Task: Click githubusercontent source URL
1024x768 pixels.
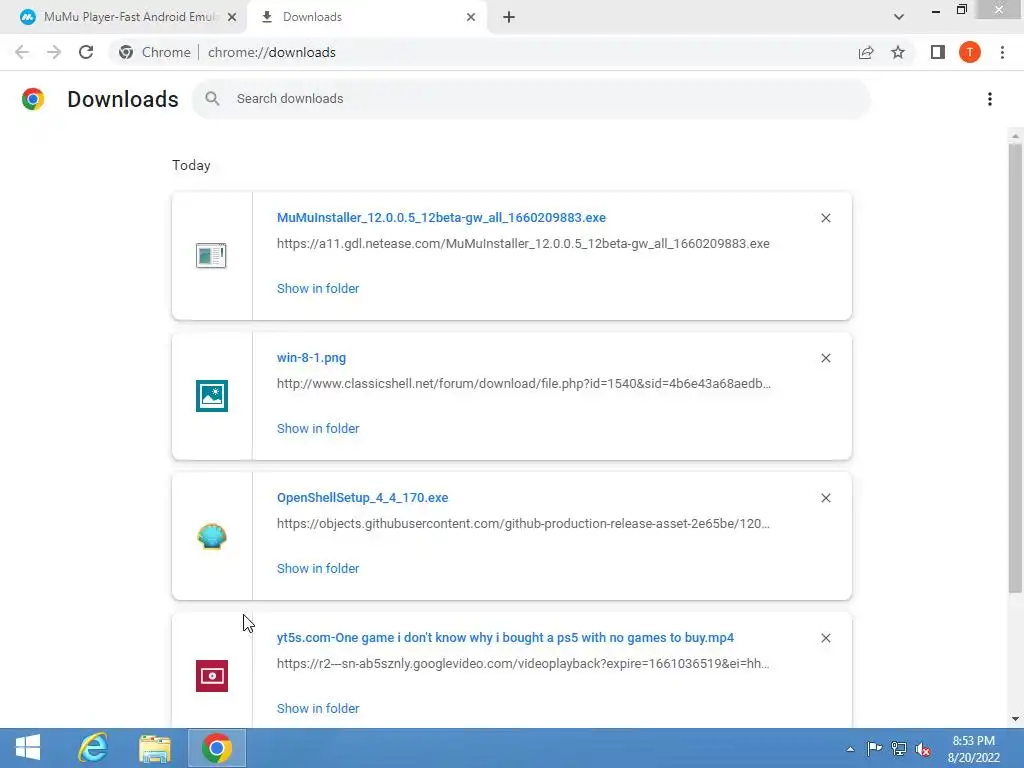Action: click(523, 524)
